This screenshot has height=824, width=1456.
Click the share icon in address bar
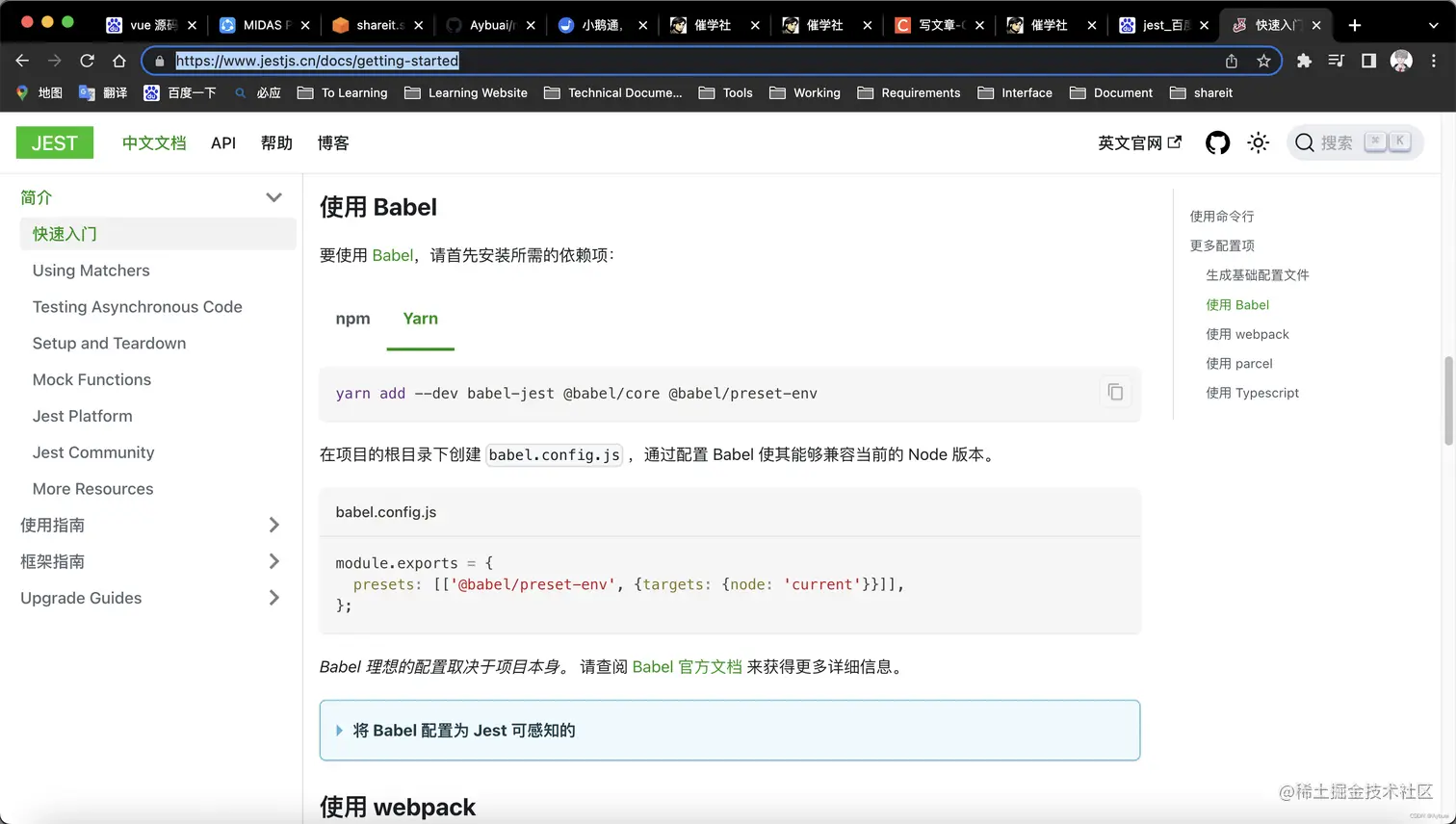click(1231, 61)
